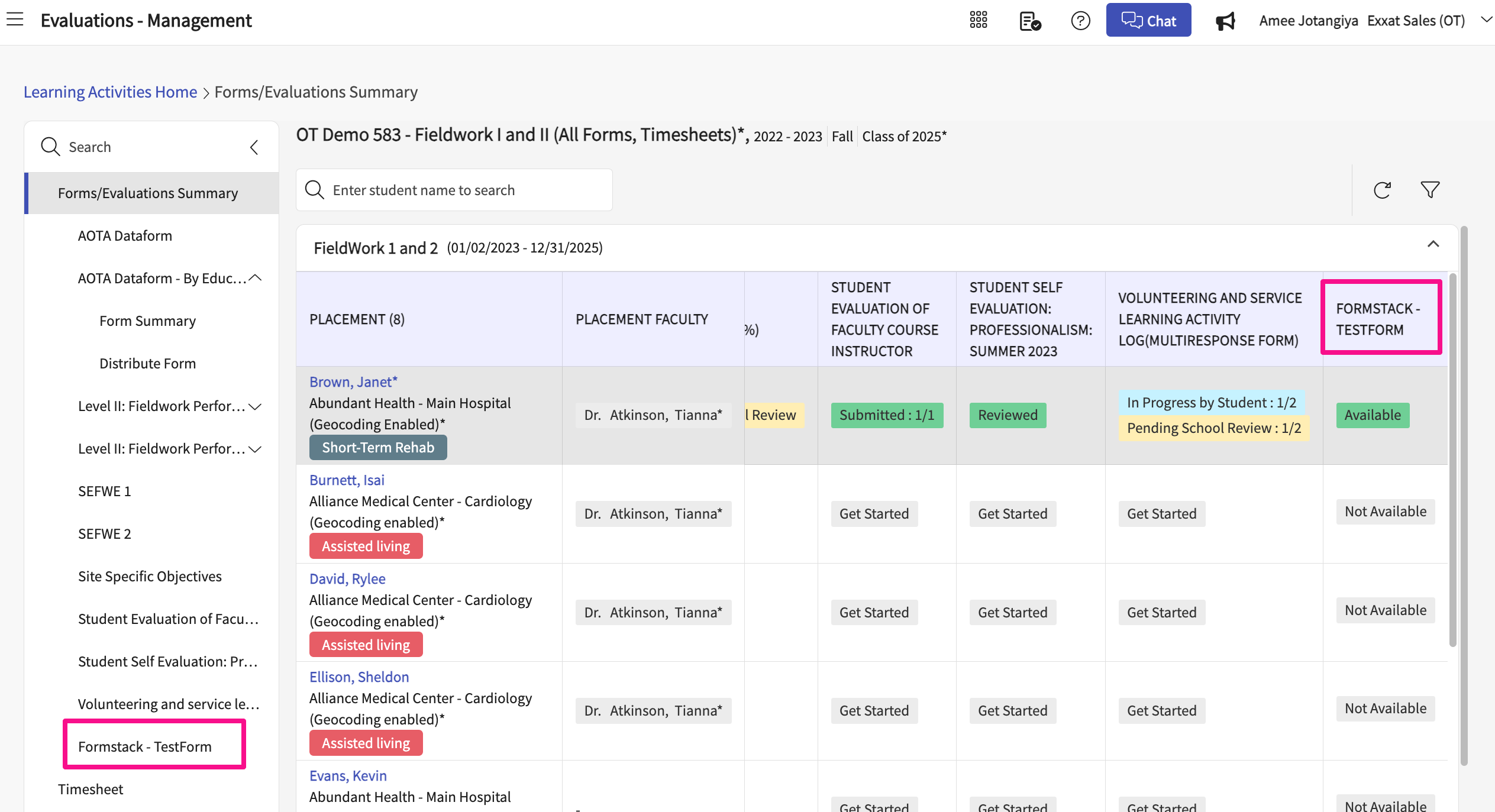This screenshot has height=812, width=1495.
Task: Select Formstack - TestForm in sidebar
Action: [145, 746]
